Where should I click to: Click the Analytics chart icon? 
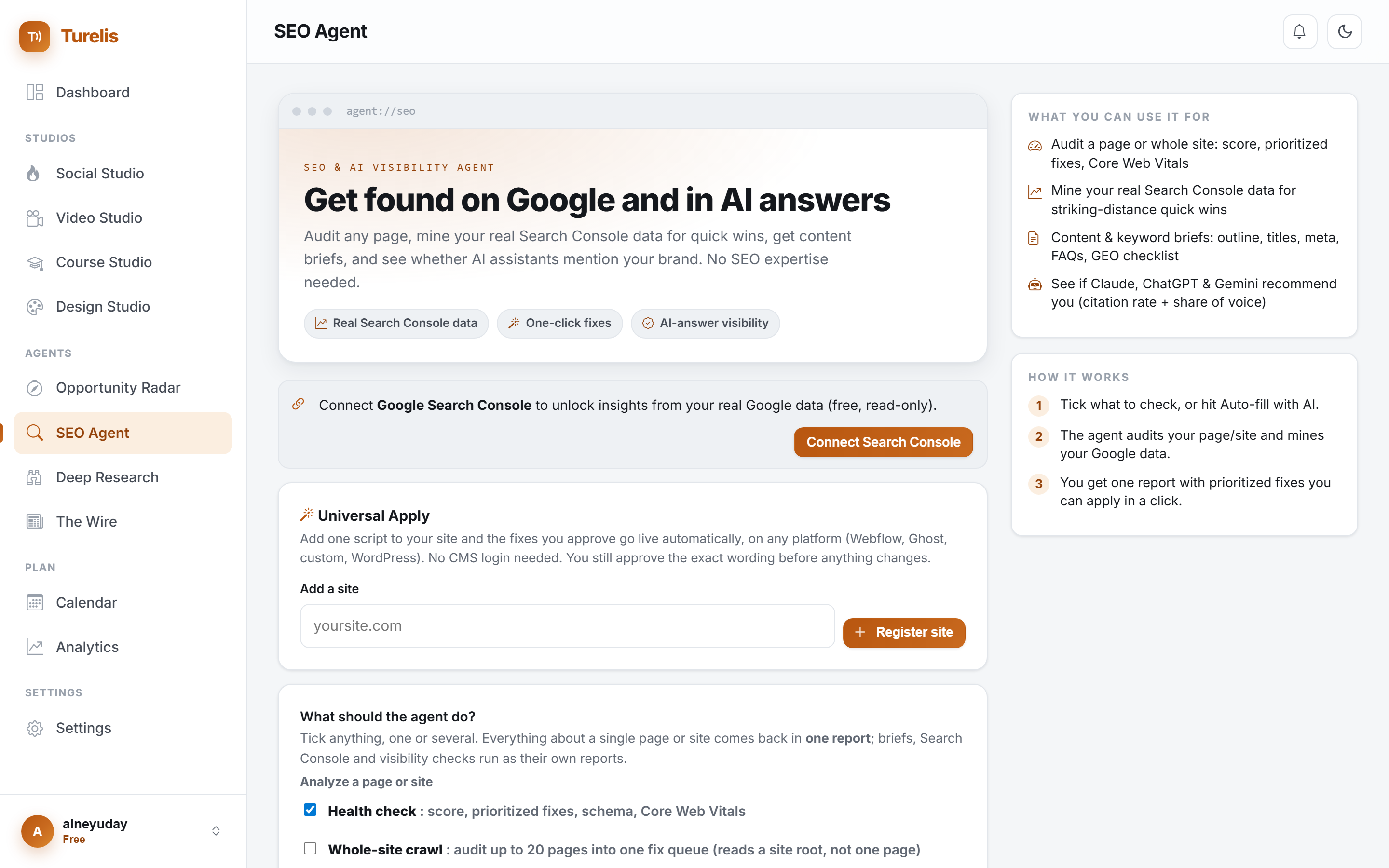pyautogui.click(x=34, y=647)
